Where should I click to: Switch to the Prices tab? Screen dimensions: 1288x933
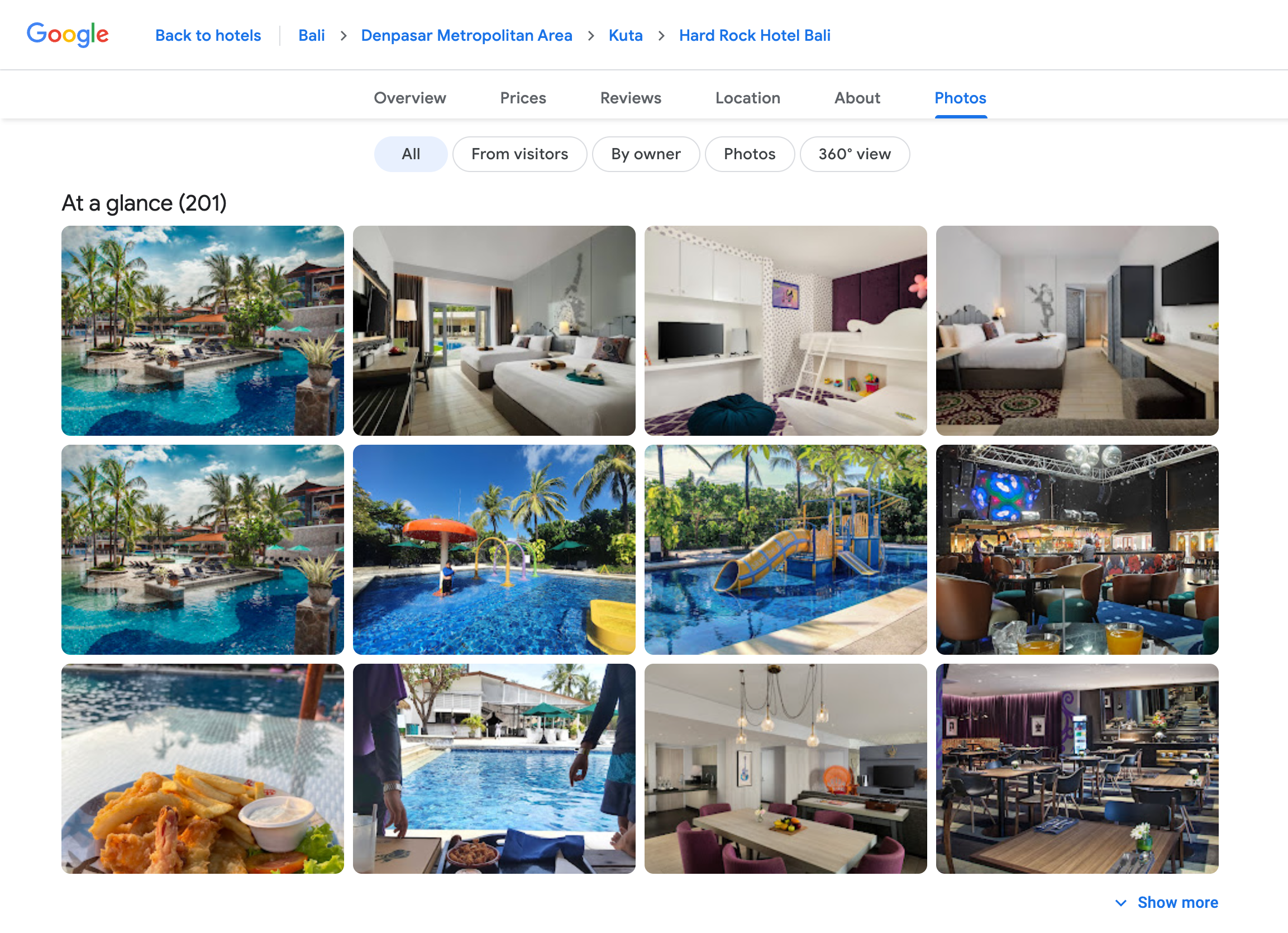pos(523,98)
